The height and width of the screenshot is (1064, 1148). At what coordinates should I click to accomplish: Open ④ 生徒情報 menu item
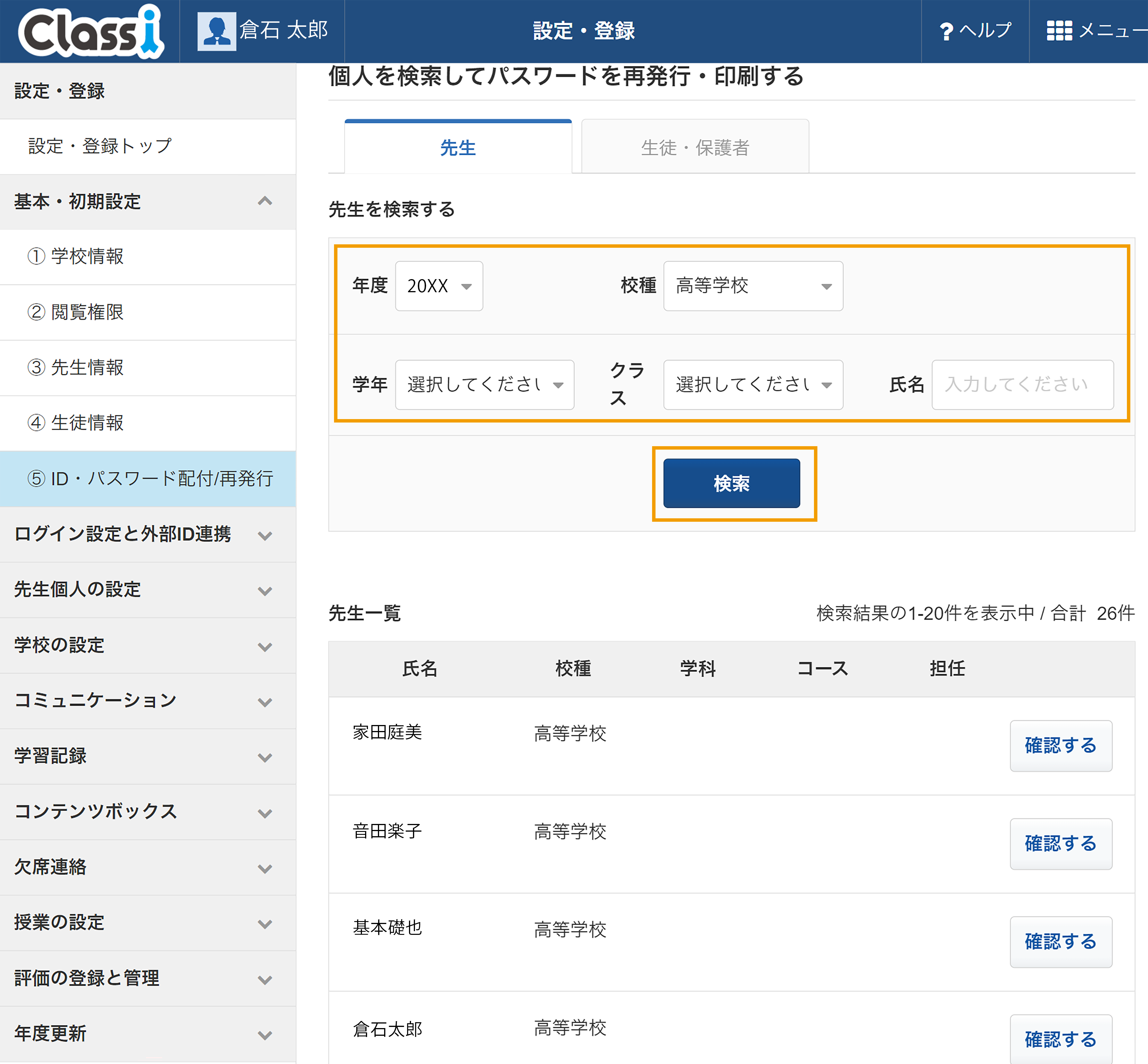click(x=148, y=423)
